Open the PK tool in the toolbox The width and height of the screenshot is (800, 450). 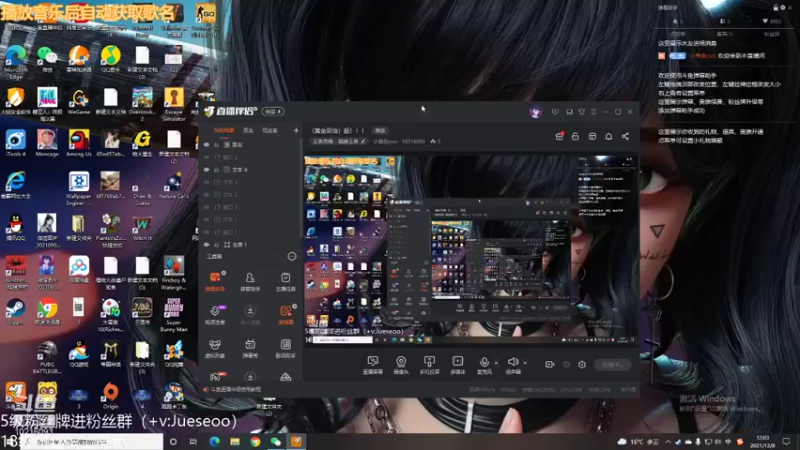click(215, 377)
